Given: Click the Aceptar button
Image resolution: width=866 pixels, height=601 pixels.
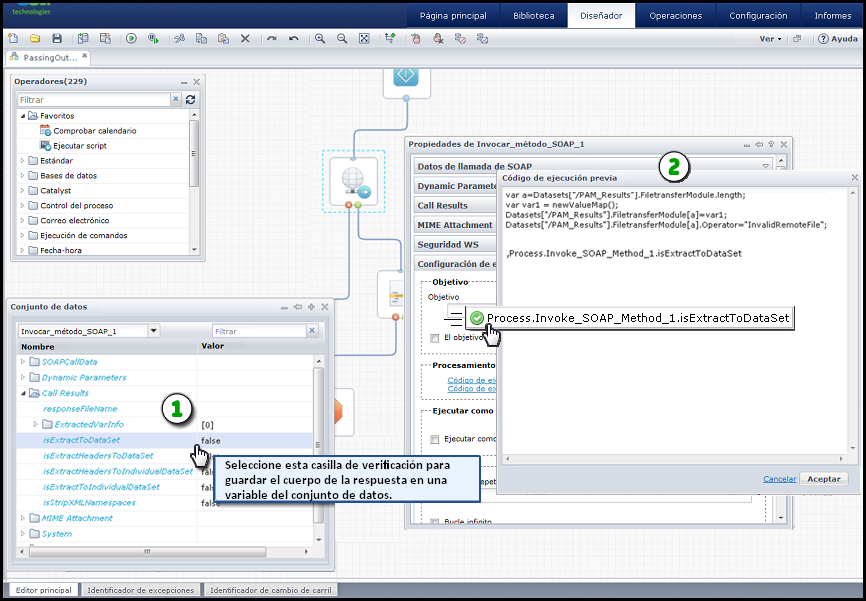Looking at the screenshot, I should (x=823, y=479).
